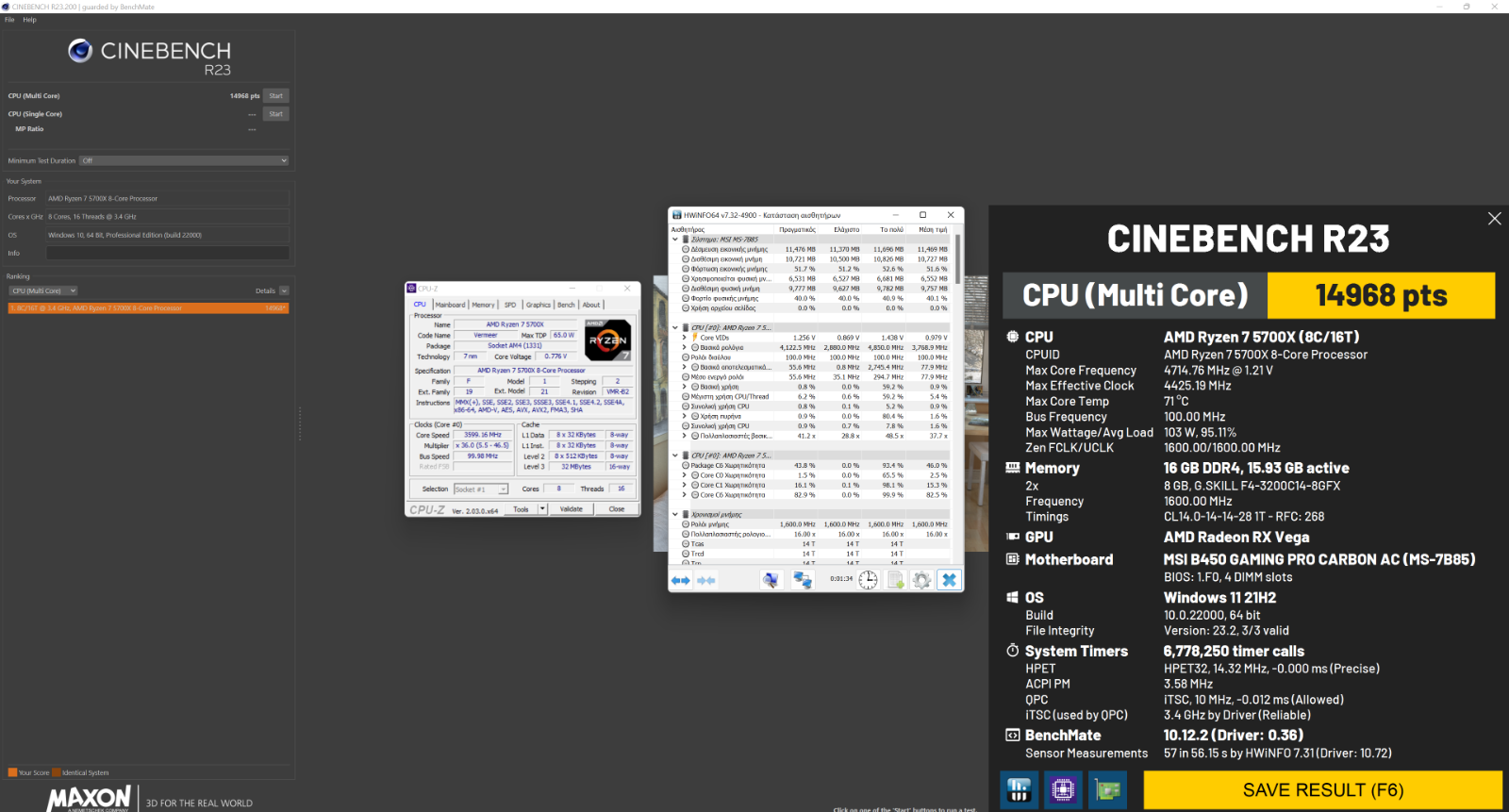
Task: Expand the ranking Details arrow
Action: (x=284, y=290)
